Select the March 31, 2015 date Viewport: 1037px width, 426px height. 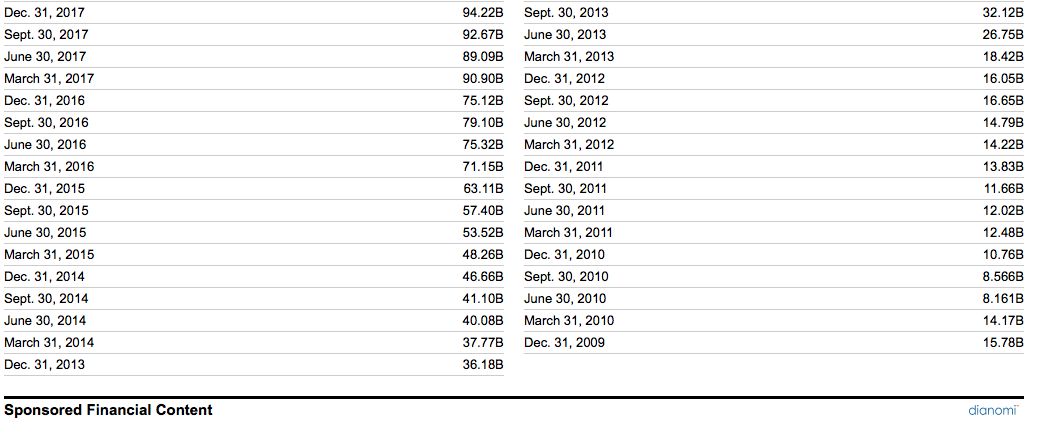pyautogui.click(x=49, y=255)
